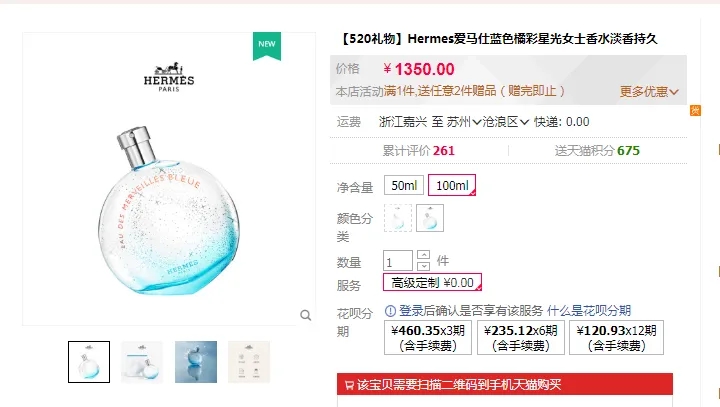Click the info icon beside 花呗 login notice

(390, 311)
